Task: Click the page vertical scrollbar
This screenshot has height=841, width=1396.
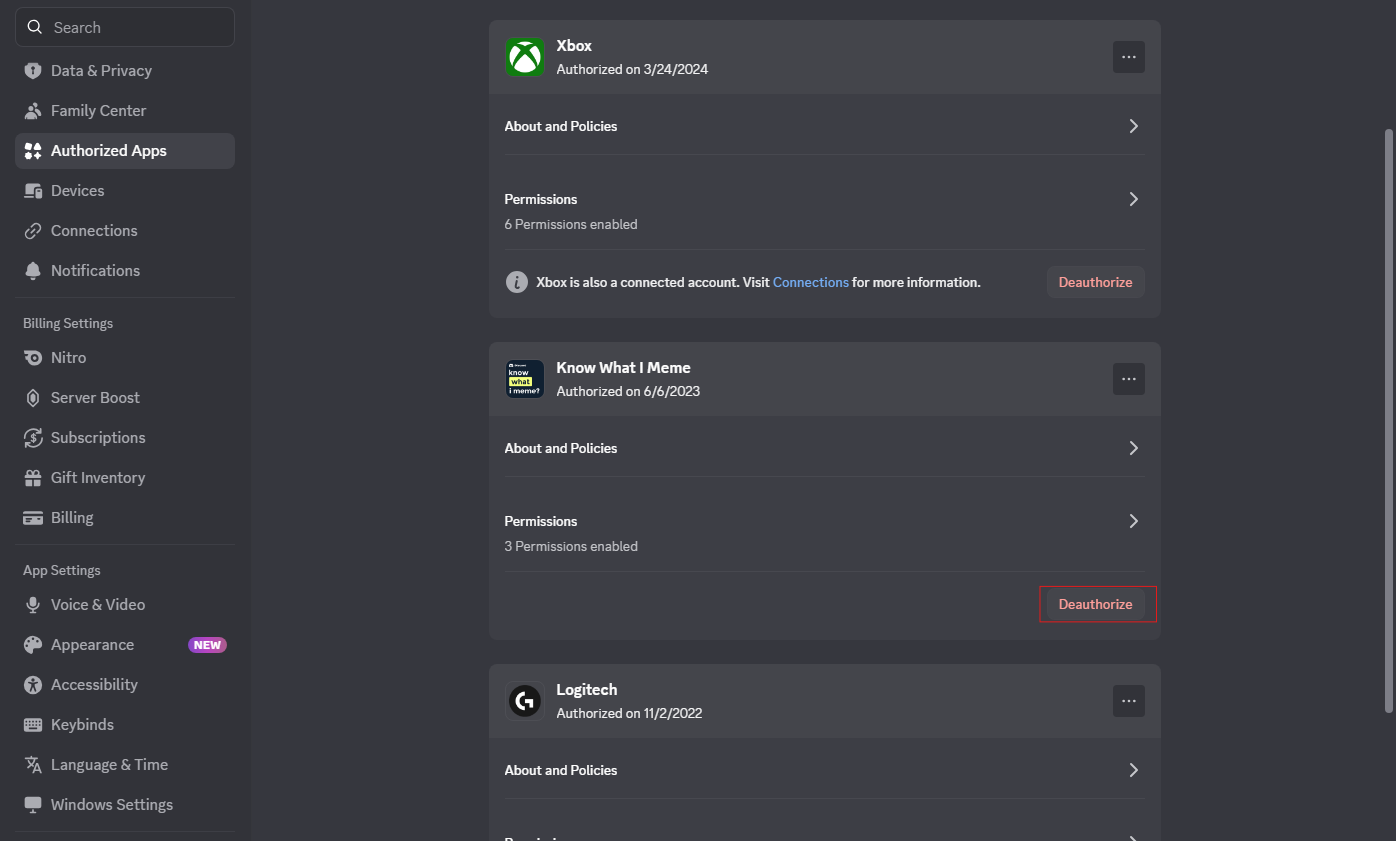Action: [1388, 420]
